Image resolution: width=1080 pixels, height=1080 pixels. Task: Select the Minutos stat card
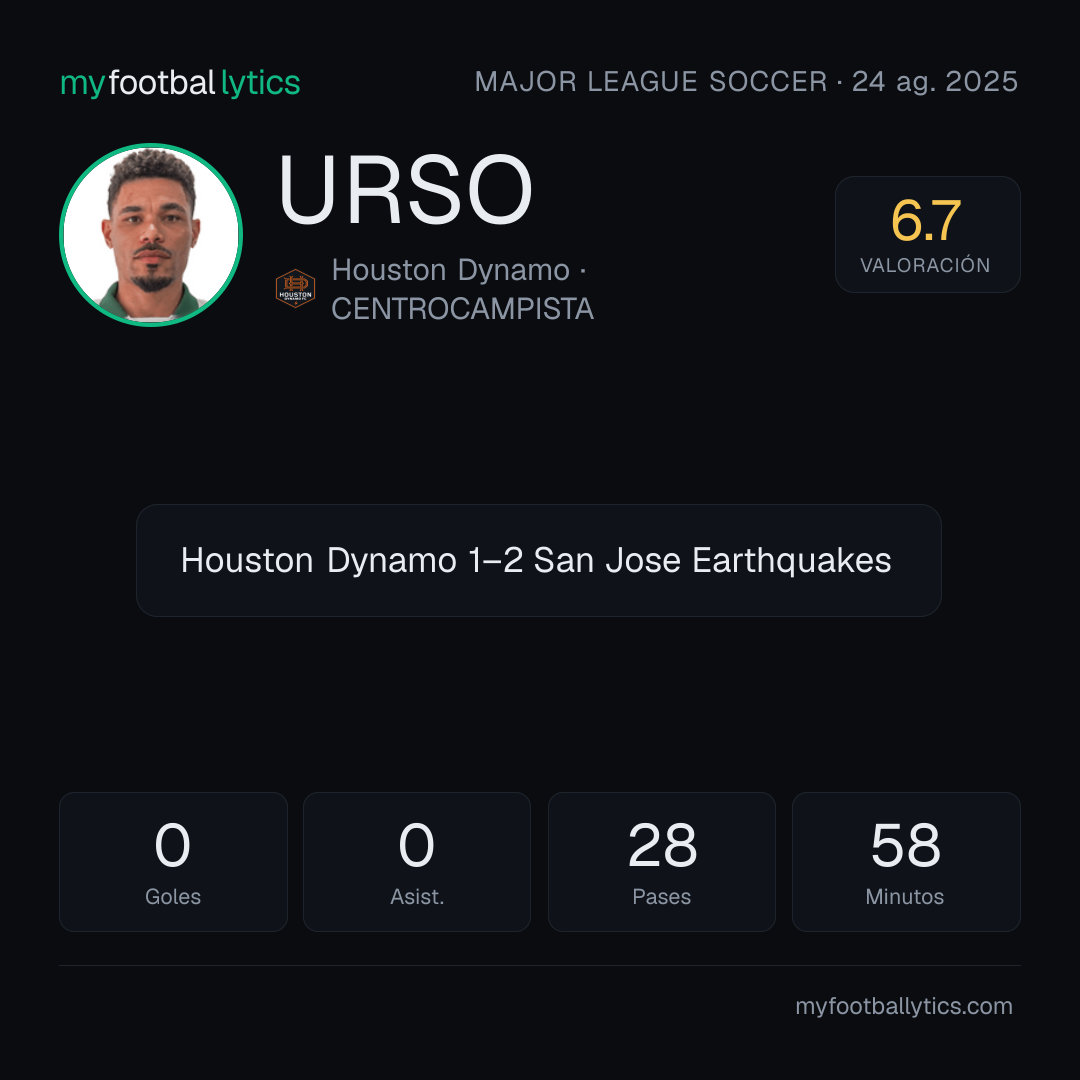coord(906,862)
